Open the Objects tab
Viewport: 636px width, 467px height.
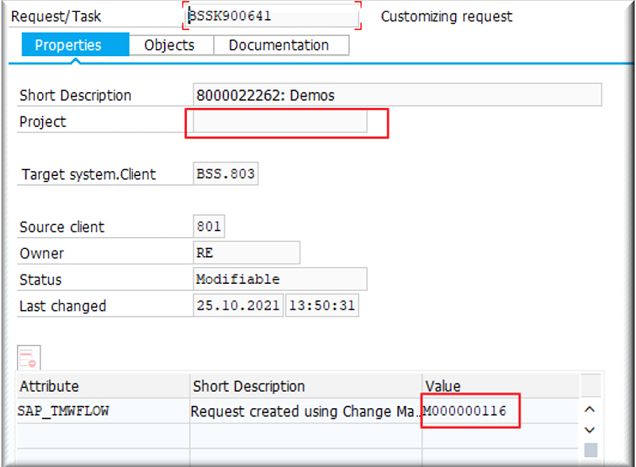[x=169, y=45]
